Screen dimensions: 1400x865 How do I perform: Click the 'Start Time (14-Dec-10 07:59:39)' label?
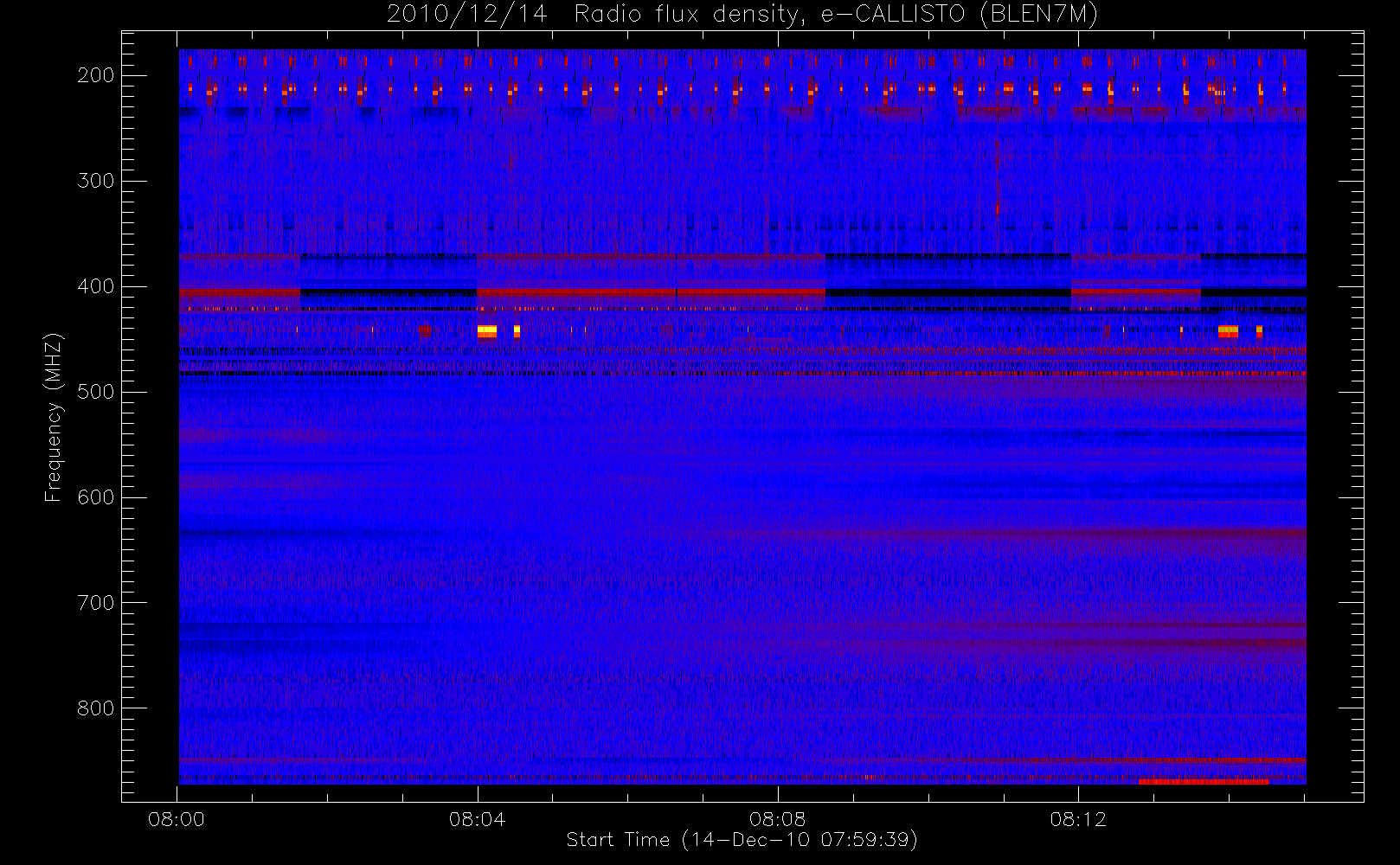(742, 840)
